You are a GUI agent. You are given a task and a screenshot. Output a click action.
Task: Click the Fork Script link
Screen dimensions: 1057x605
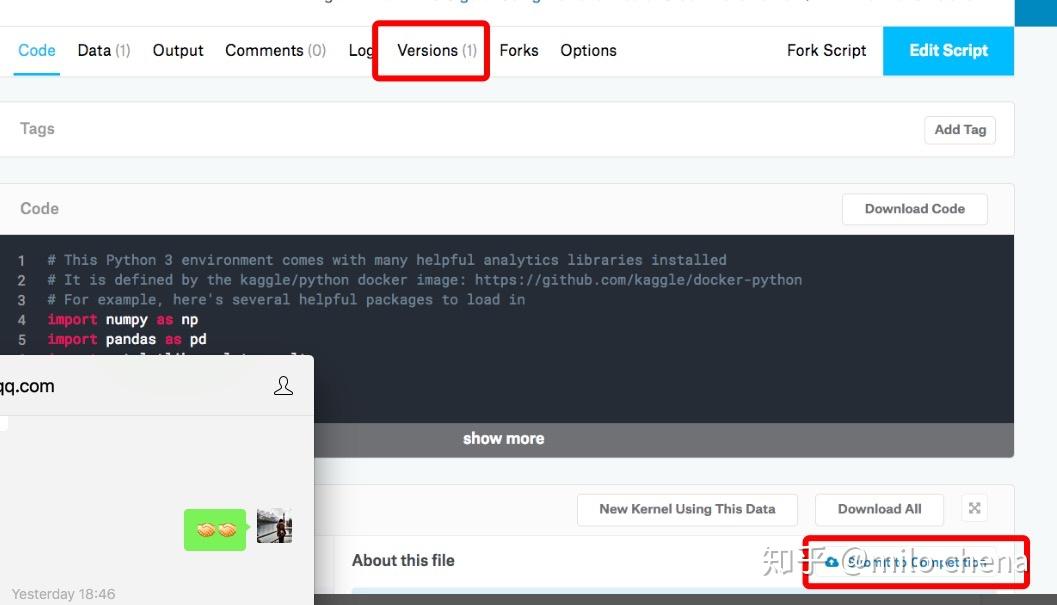(x=826, y=50)
